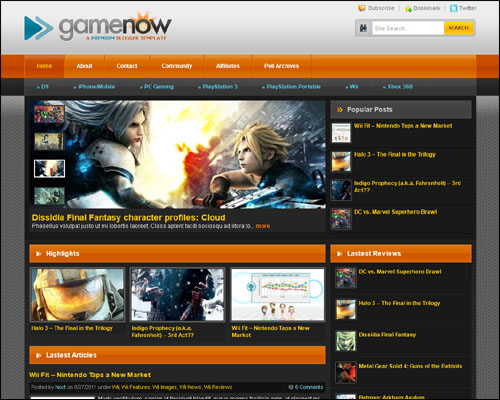Open the Wii Reviews tag link
The image size is (500, 400).
coord(218,387)
